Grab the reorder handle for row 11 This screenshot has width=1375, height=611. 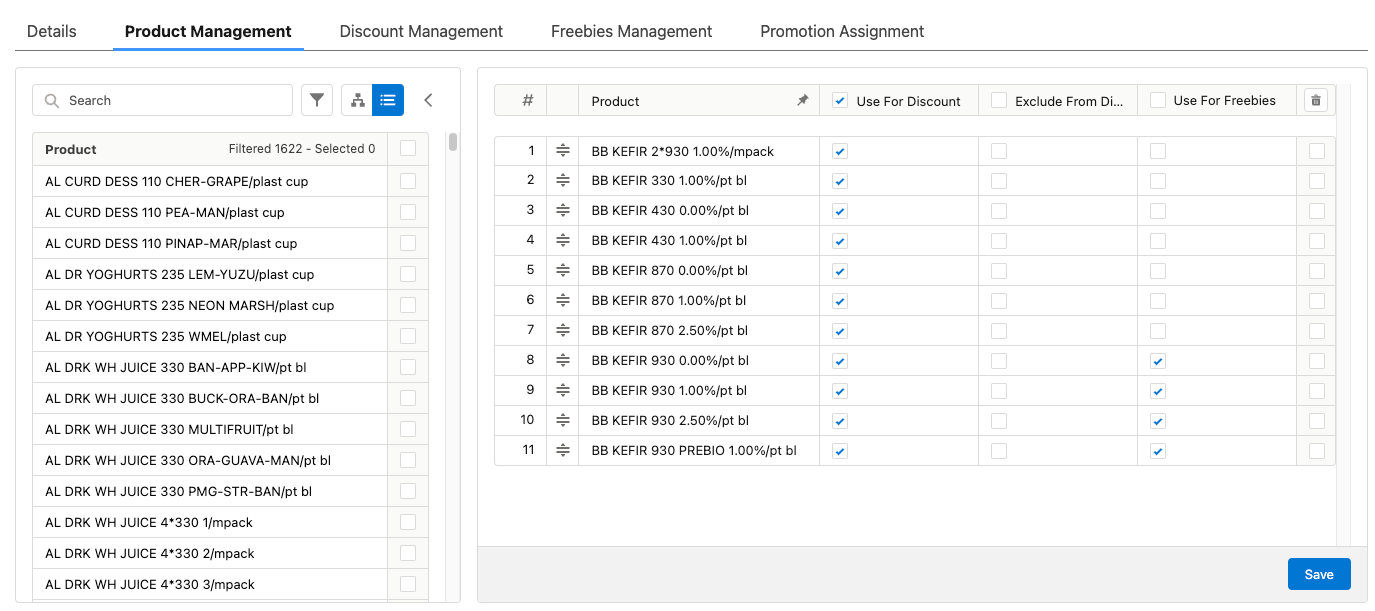(563, 450)
